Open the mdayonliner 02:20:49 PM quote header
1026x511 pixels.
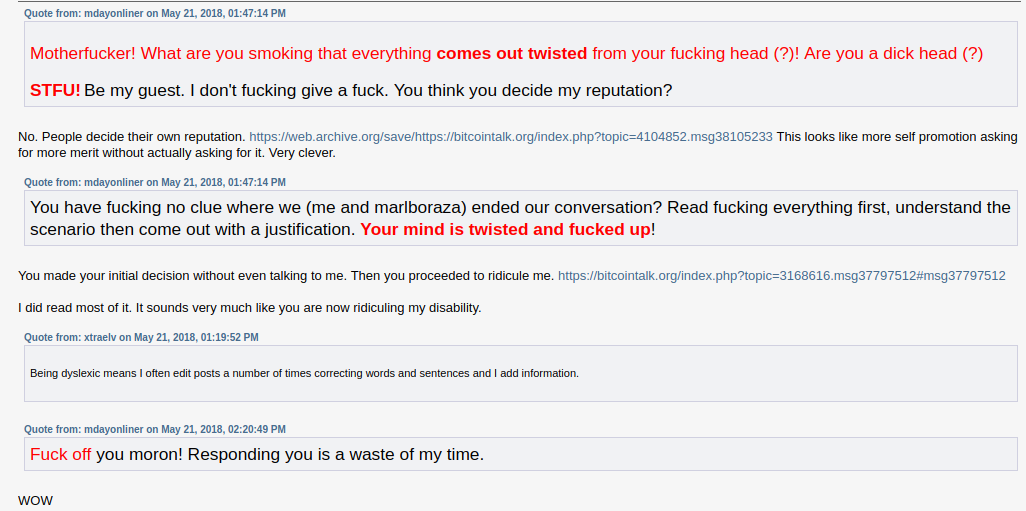pos(155,429)
